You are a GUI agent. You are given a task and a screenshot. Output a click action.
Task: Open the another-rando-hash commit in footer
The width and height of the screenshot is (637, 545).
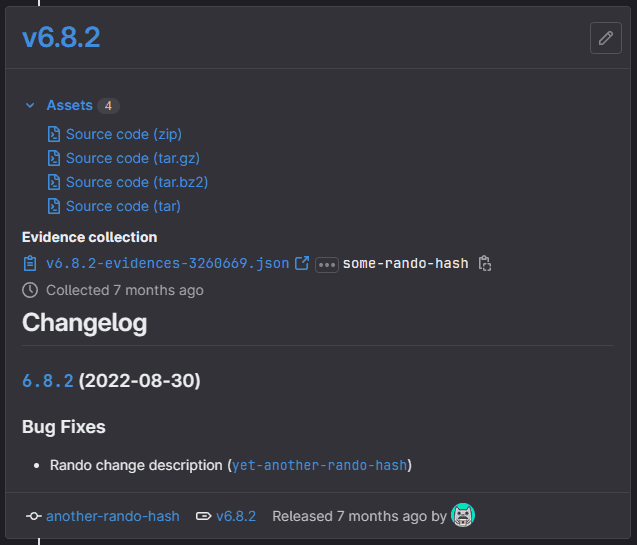coord(112,516)
